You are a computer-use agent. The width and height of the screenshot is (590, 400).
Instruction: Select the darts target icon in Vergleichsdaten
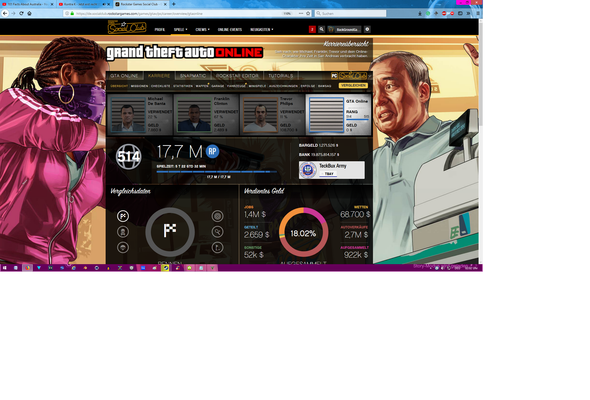pyautogui.click(x=217, y=216)
